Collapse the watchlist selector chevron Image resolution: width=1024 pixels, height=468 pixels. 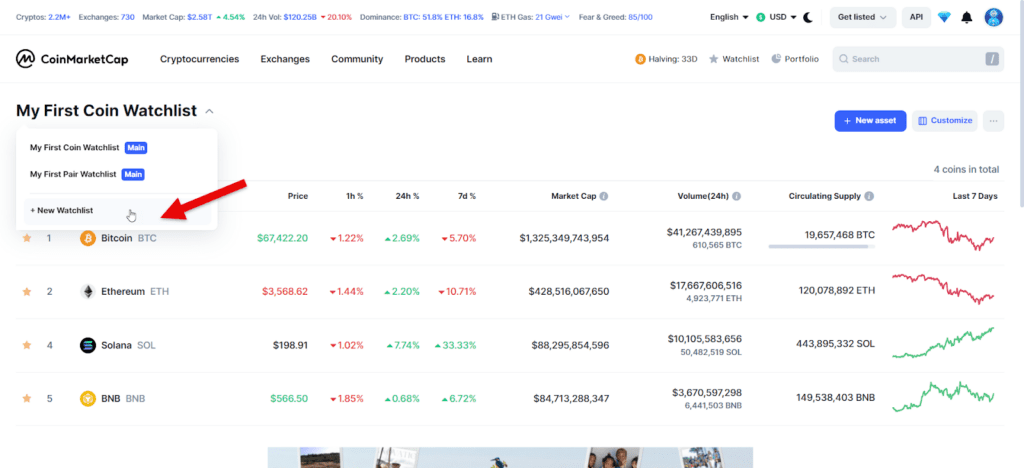(x=209, y=112)
